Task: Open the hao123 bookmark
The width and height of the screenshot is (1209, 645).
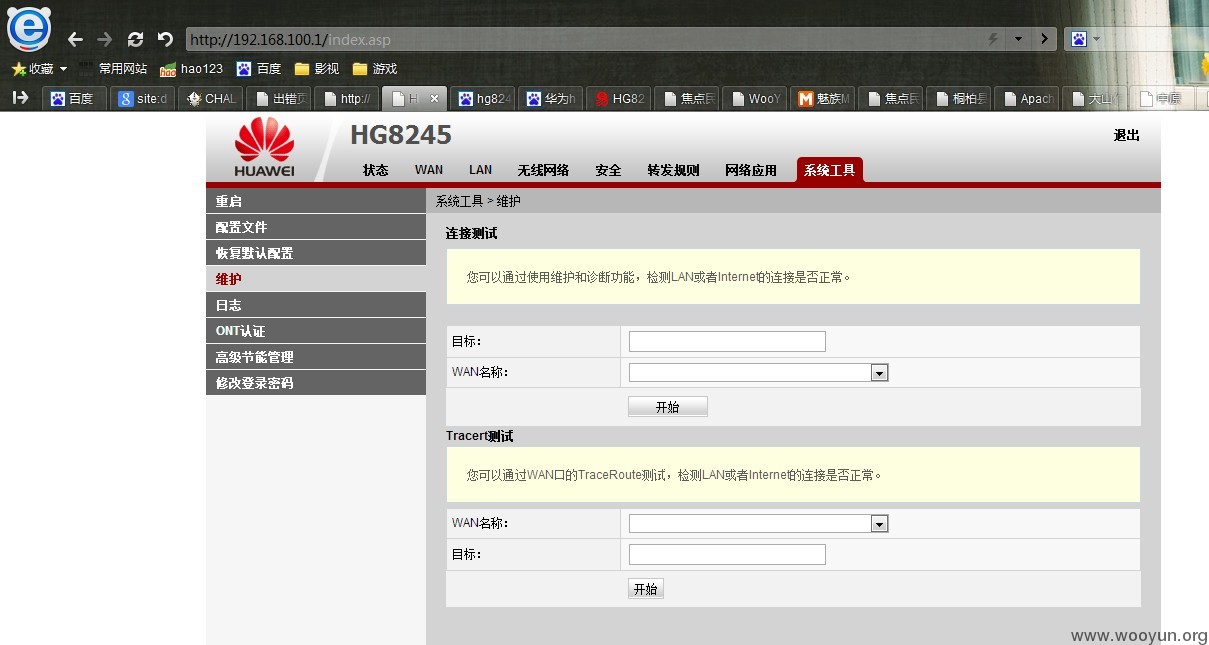Action: [x=192, y=69]
